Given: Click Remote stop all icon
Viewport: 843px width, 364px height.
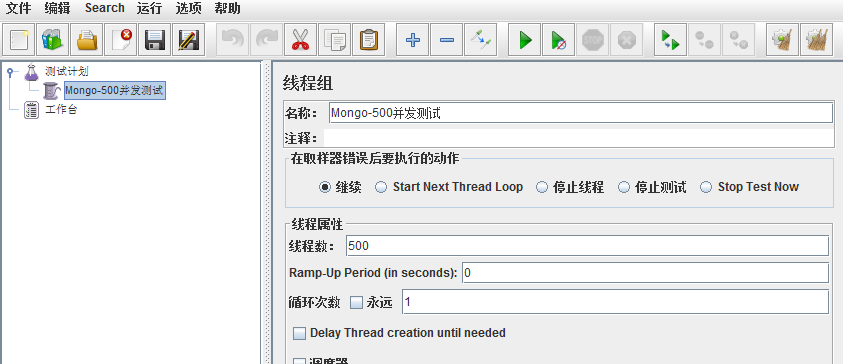Looking at the screenshot, I should [704, 40].
